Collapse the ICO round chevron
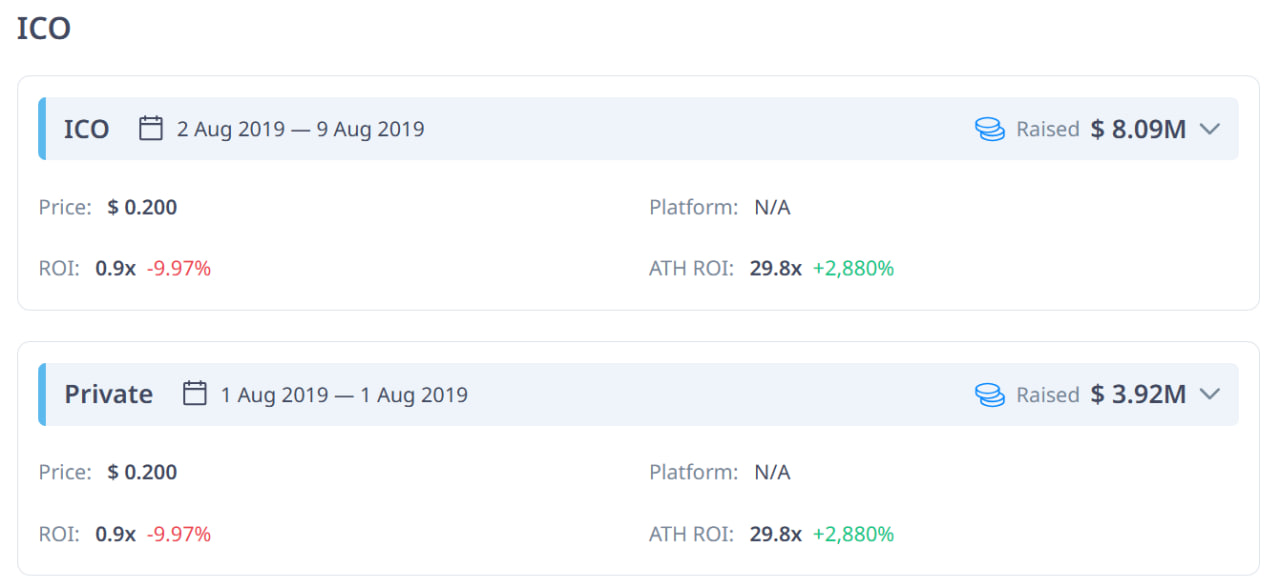This screenshot has height=587, width=1280. pyautogui.click(x=1210, y=129)
